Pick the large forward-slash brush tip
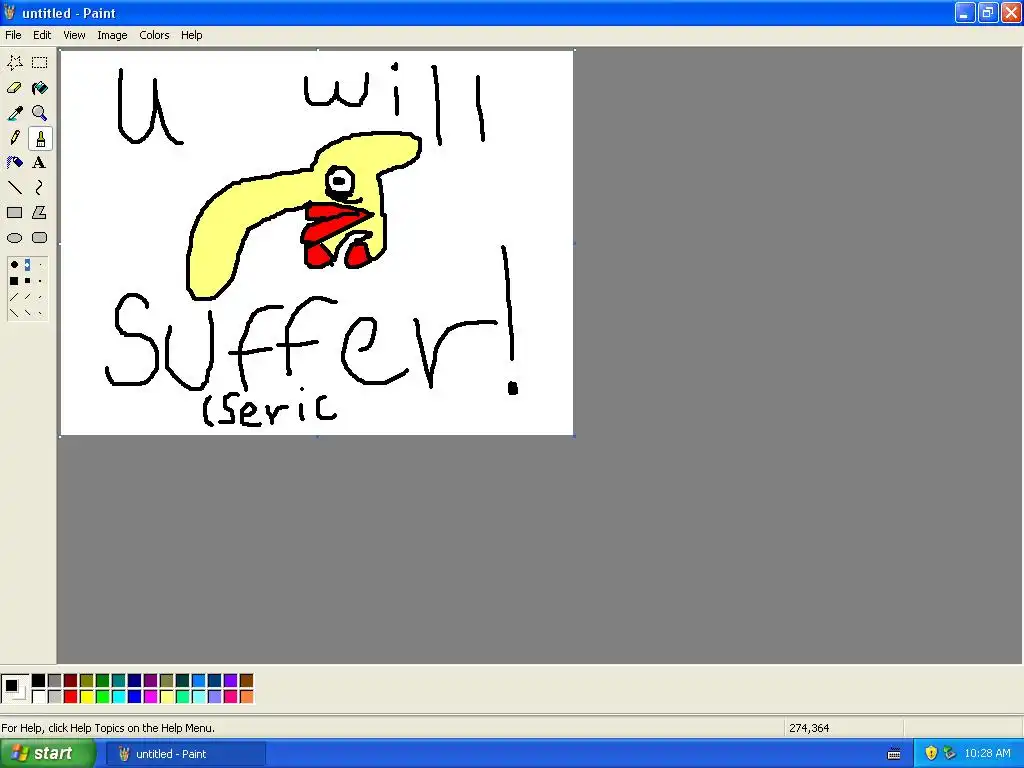The height and width of the screenshot is (768, 1024). point(14,297)
